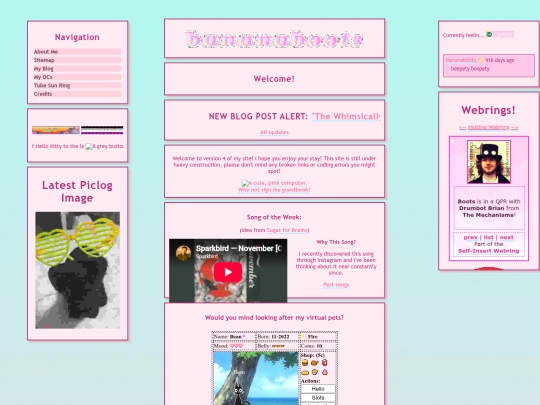Click the Hello Kitty scrolling marquee text

pos(58,146)
